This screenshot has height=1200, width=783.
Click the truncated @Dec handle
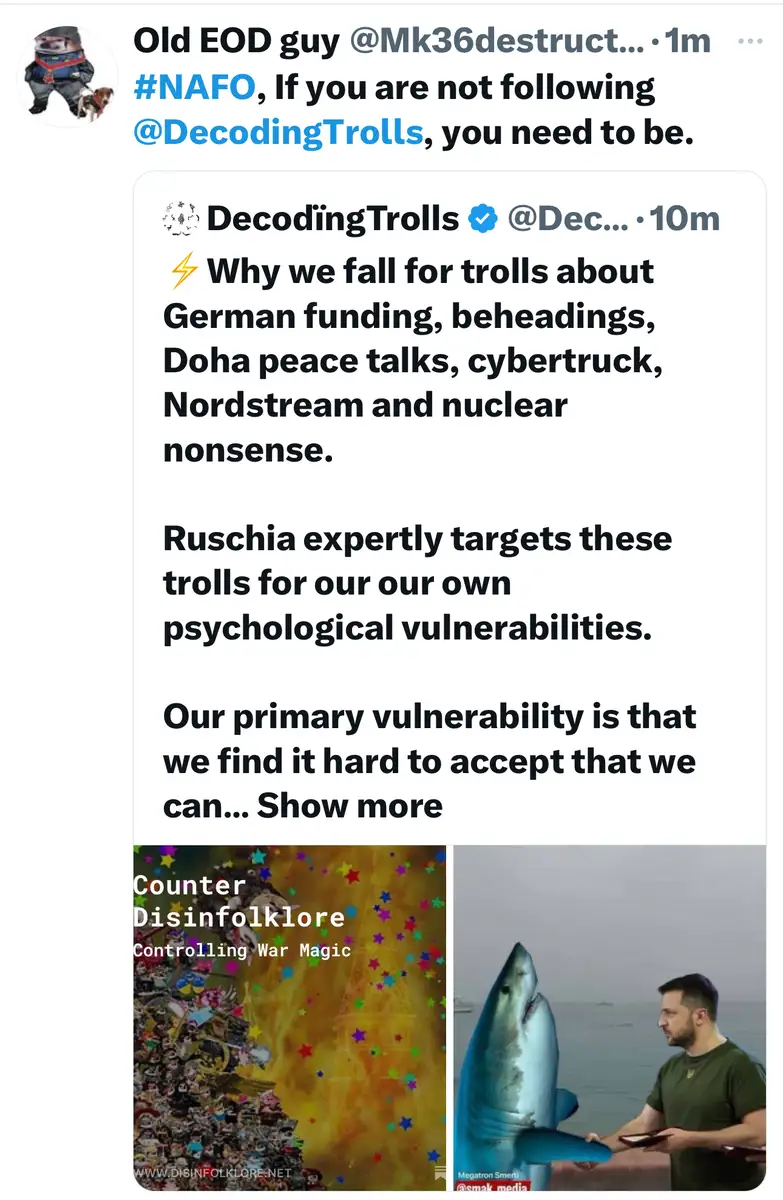click(568, 218)
